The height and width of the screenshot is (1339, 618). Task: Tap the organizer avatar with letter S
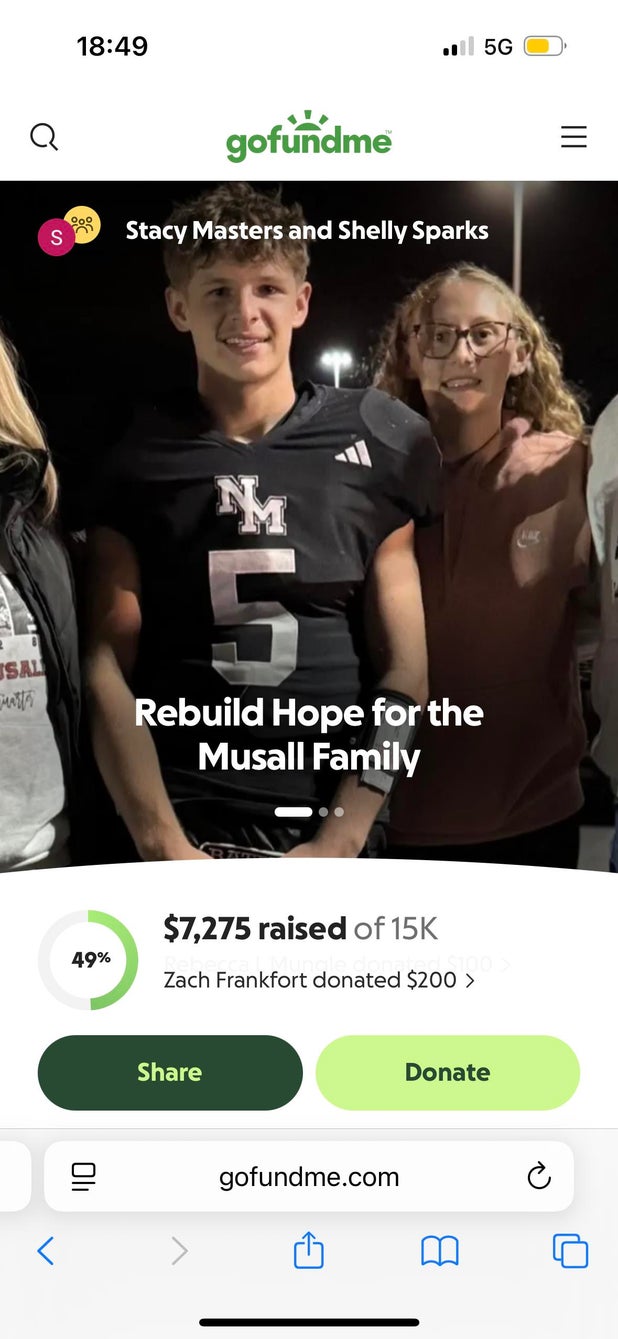click(x=55, y=238)
